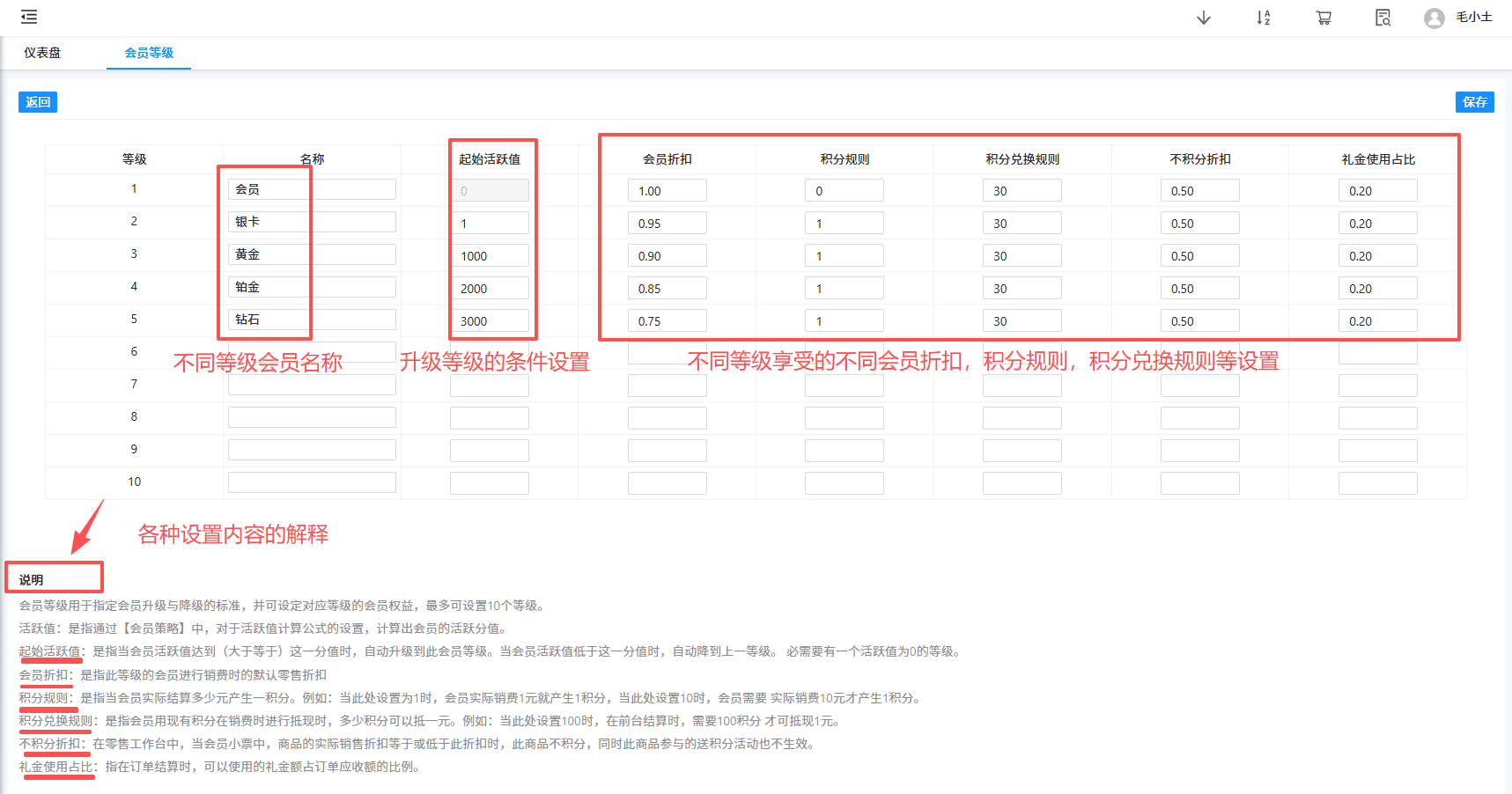Viewport: 1512px width, 794px height.
Task: Click the 银卡 name input
Action: 311,221
